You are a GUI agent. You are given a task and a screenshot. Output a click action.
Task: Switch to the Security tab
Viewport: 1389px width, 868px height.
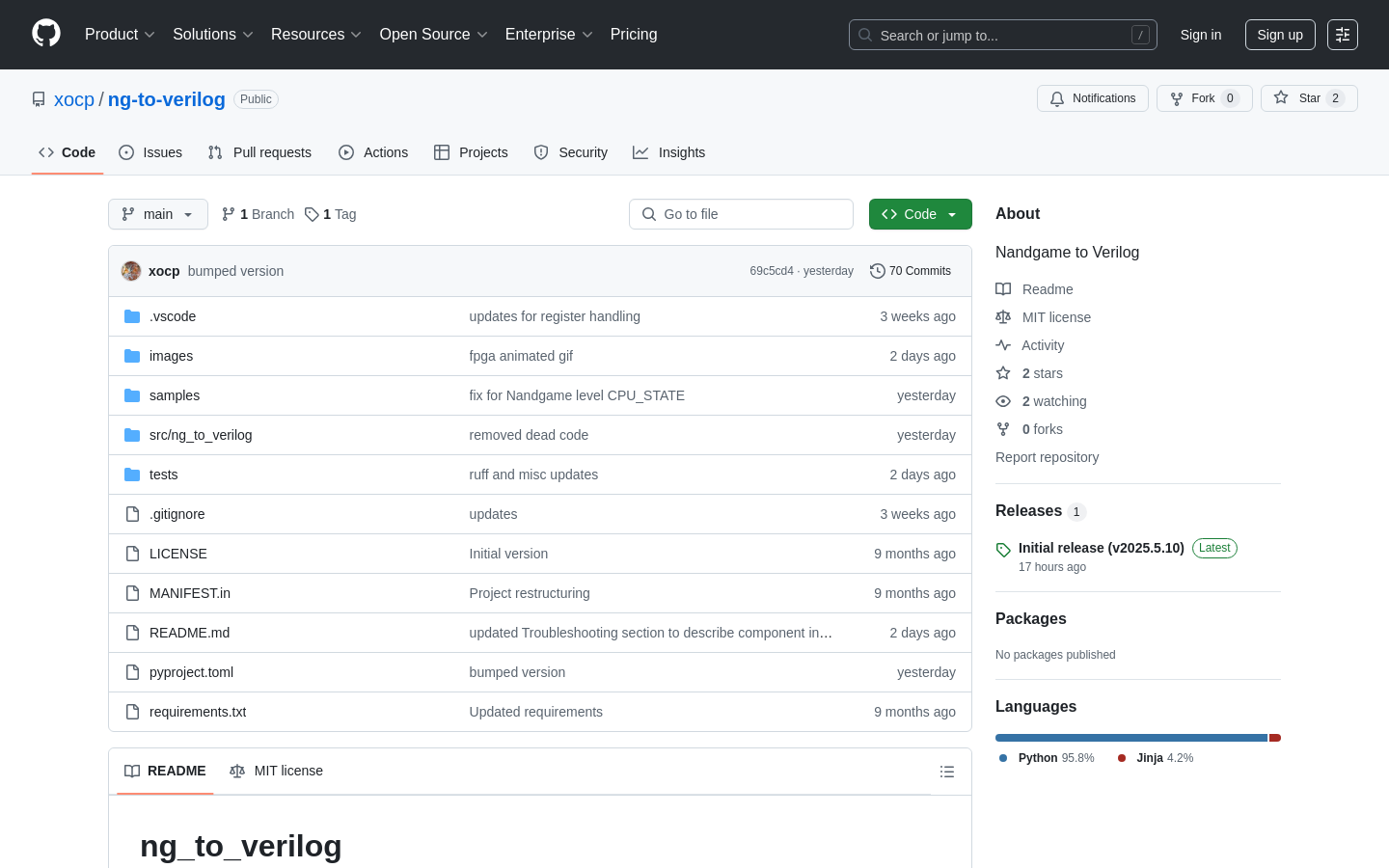571,152
